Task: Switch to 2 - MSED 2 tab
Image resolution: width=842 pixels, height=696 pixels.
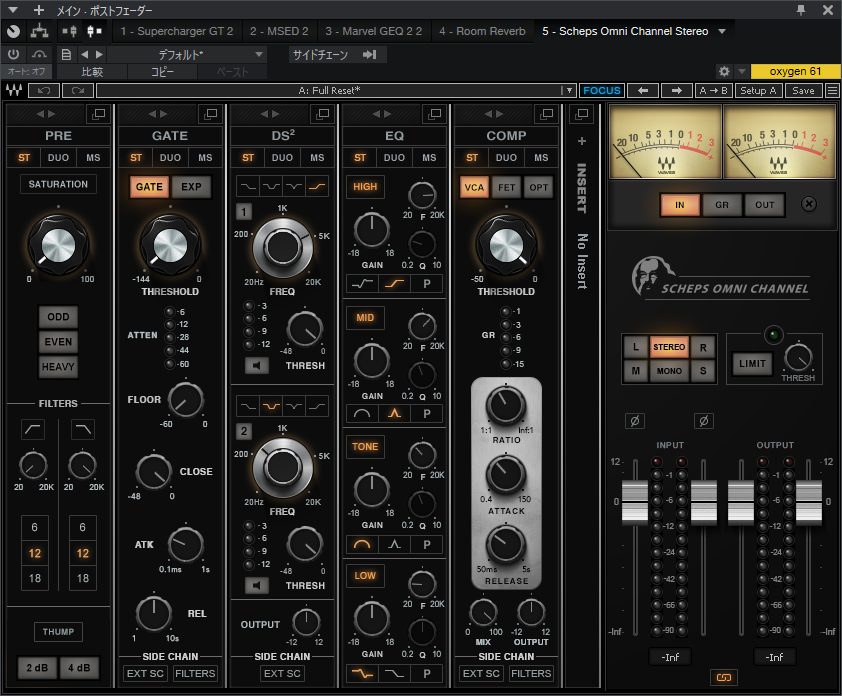Action: pyautogui.click(x=279, y=31)
